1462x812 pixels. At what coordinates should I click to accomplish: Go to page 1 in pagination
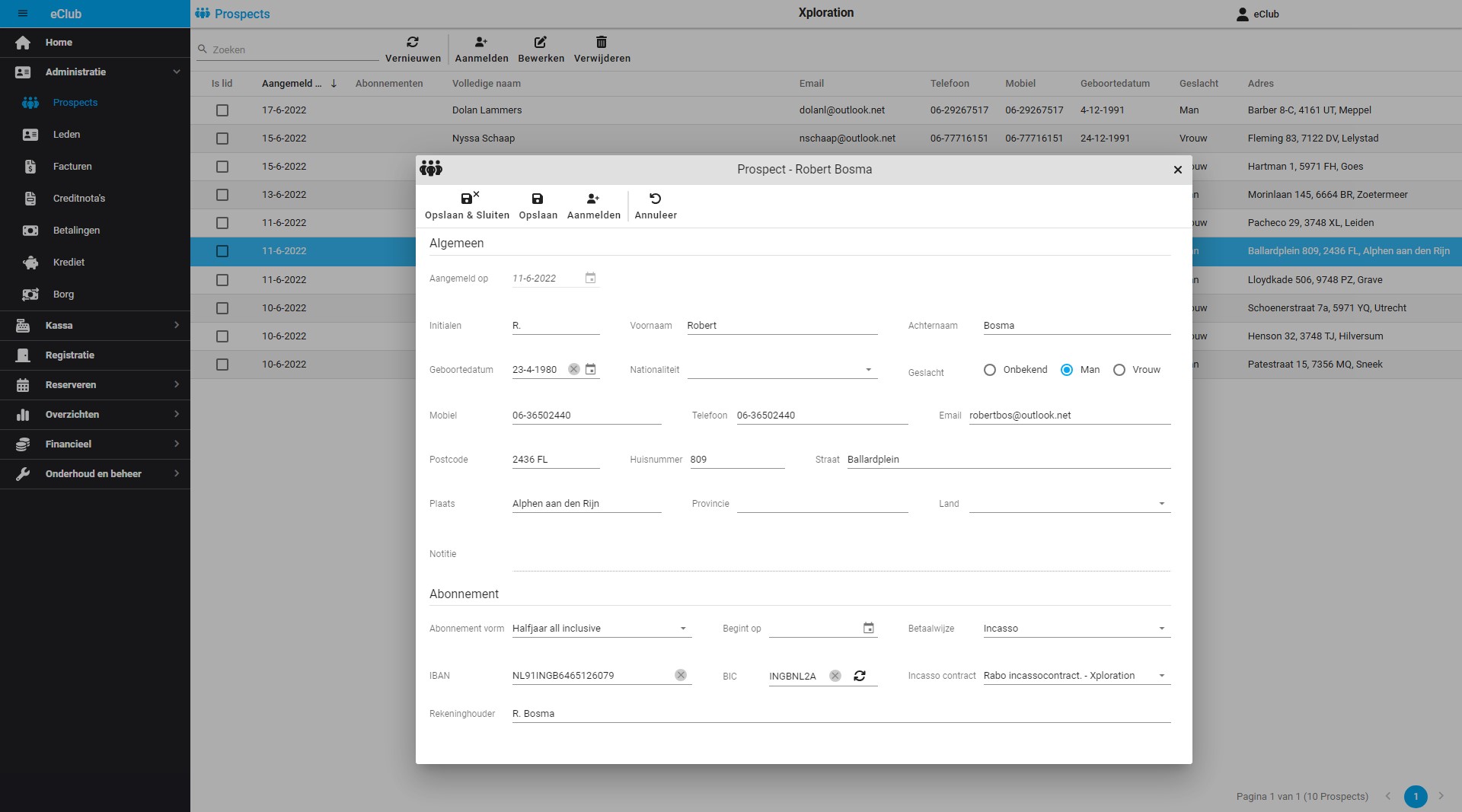[x=1416, y=796]
